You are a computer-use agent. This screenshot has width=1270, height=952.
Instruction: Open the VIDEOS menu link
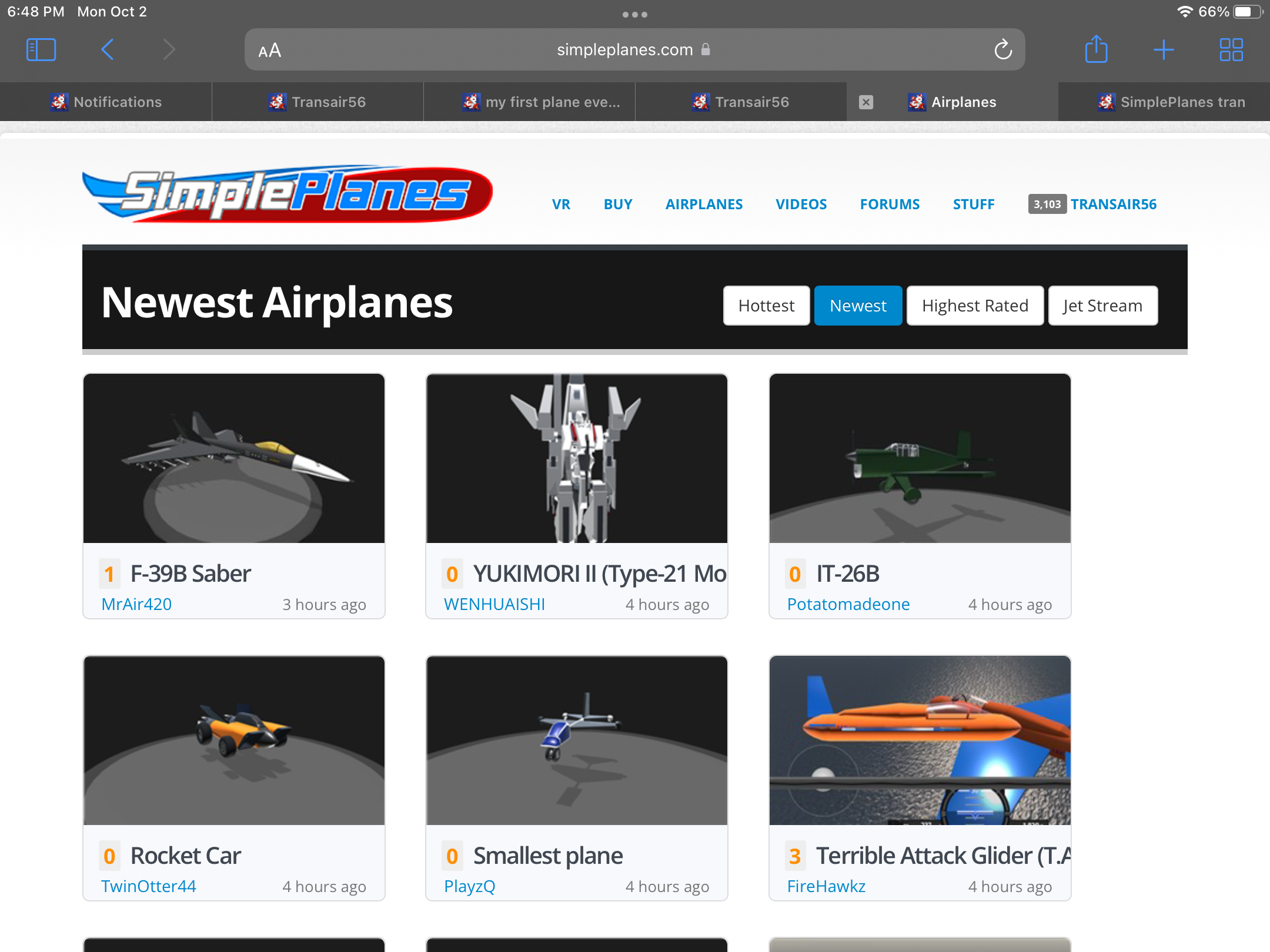pos(801,205)
